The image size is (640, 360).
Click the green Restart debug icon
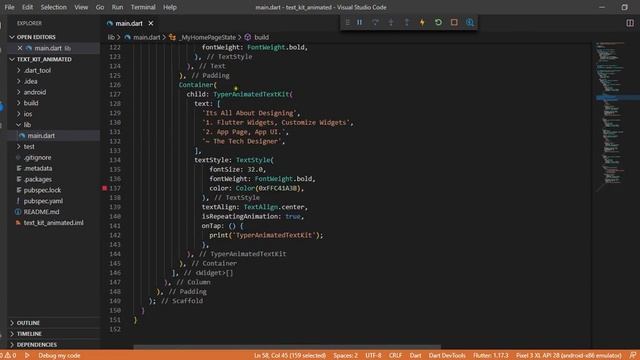coord(438,22)
